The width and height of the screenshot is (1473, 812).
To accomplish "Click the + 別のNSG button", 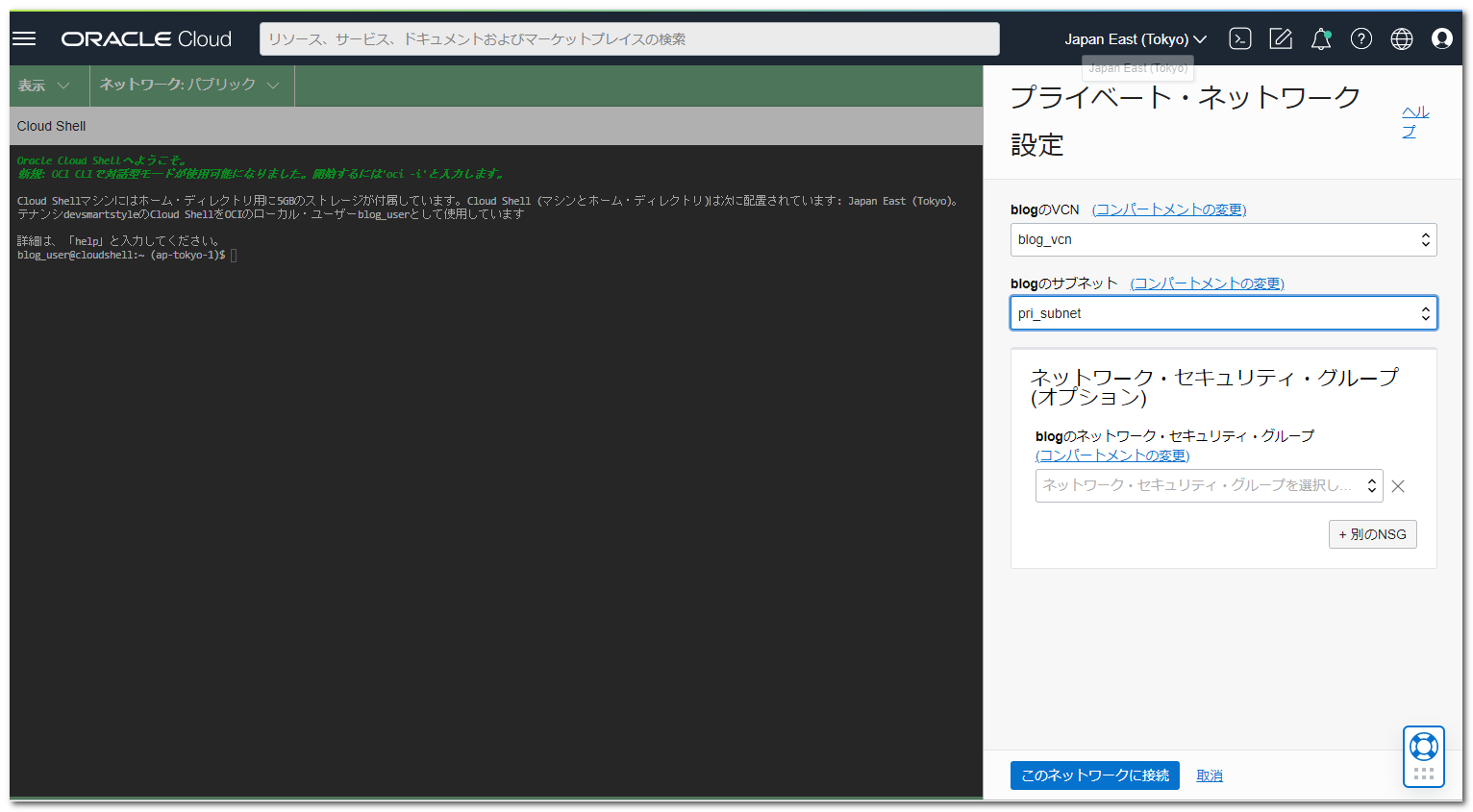I will coord(1372,534).
